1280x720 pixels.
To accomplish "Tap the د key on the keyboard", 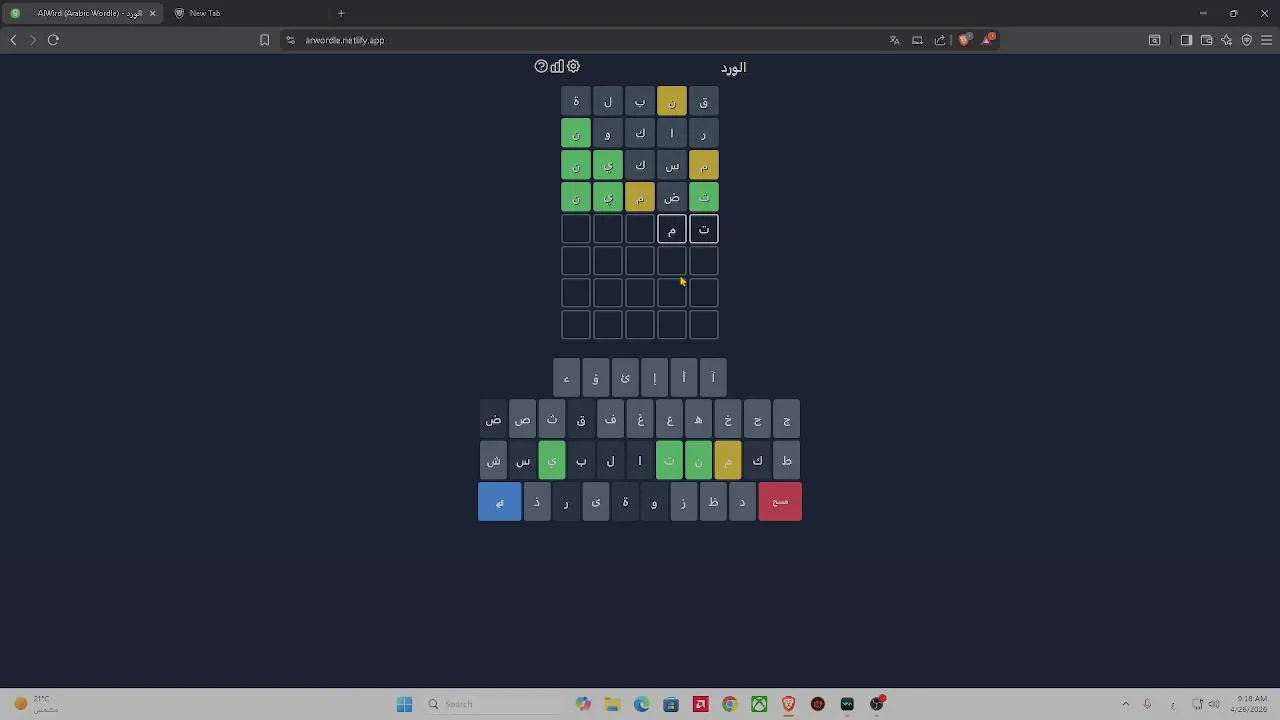I will point(742,501).
